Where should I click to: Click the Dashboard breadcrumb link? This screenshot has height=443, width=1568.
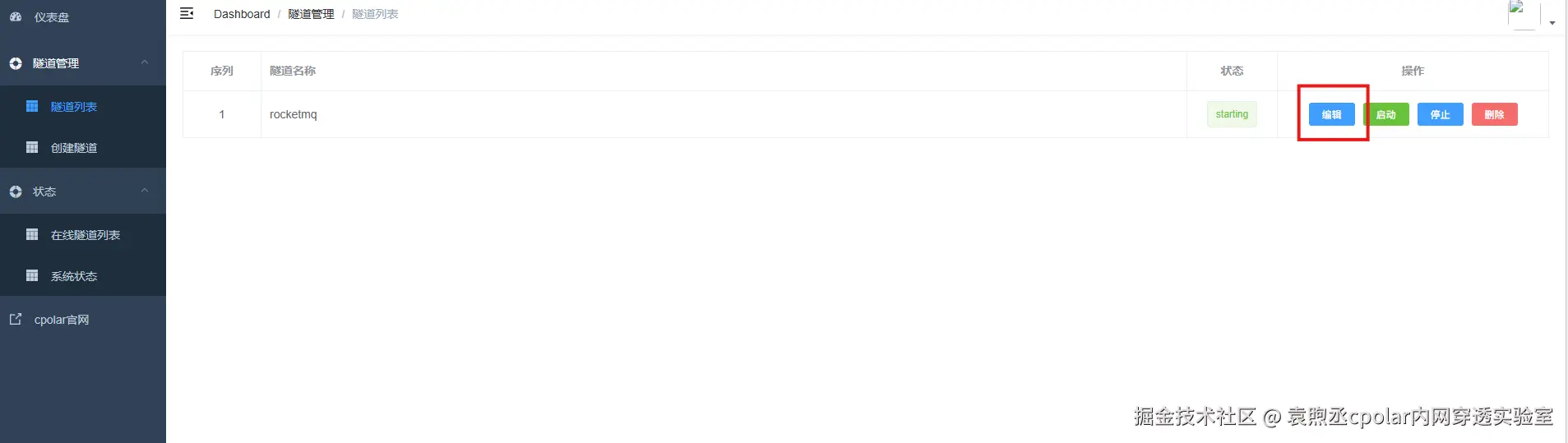242,14
